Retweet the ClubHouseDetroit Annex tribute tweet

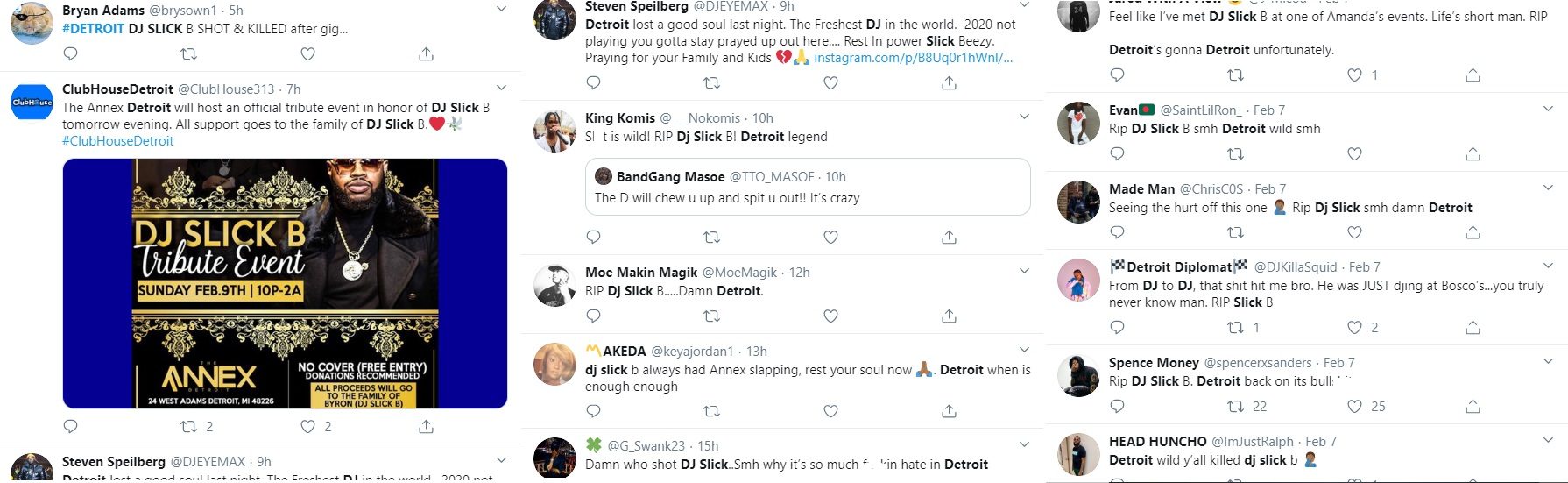pyautogui.click(x=188, y=427)
